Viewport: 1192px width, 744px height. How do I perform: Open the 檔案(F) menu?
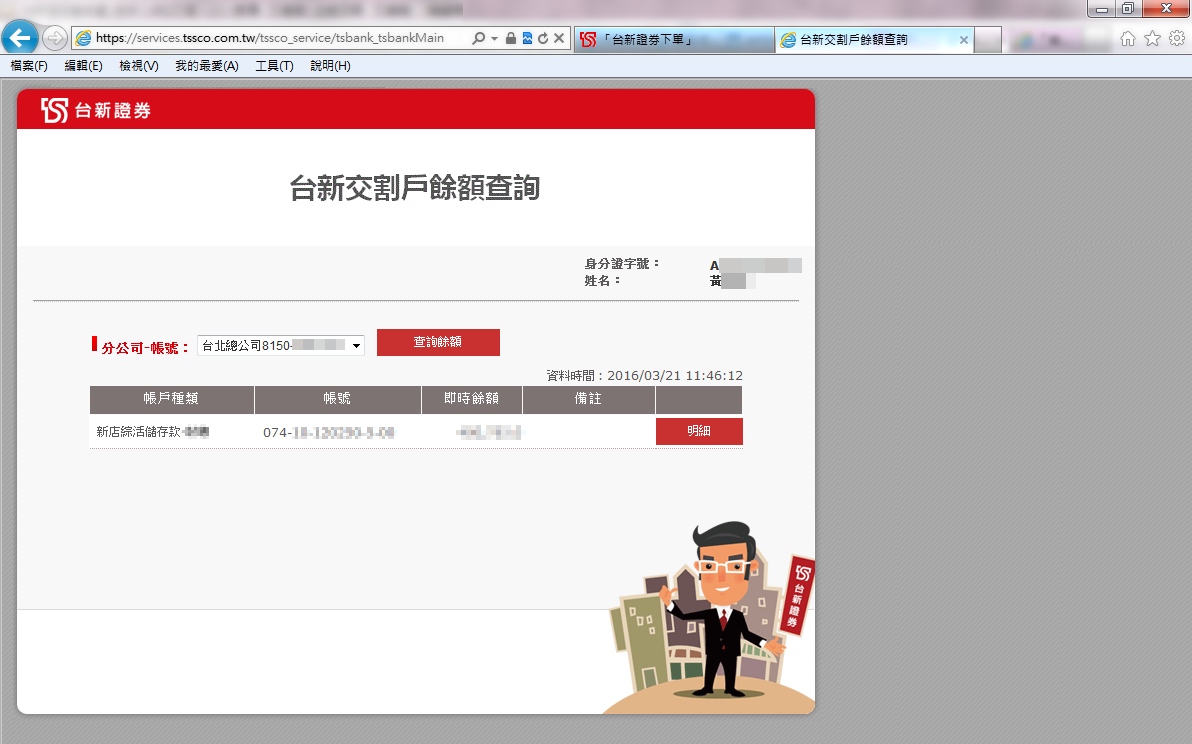29,66
